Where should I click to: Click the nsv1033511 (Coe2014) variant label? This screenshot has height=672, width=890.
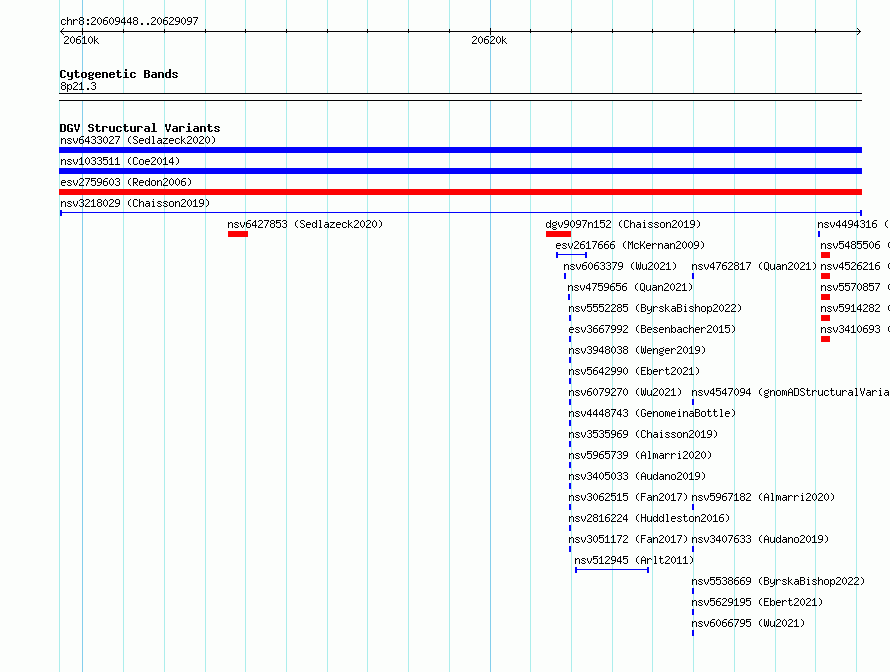point(120,161)
